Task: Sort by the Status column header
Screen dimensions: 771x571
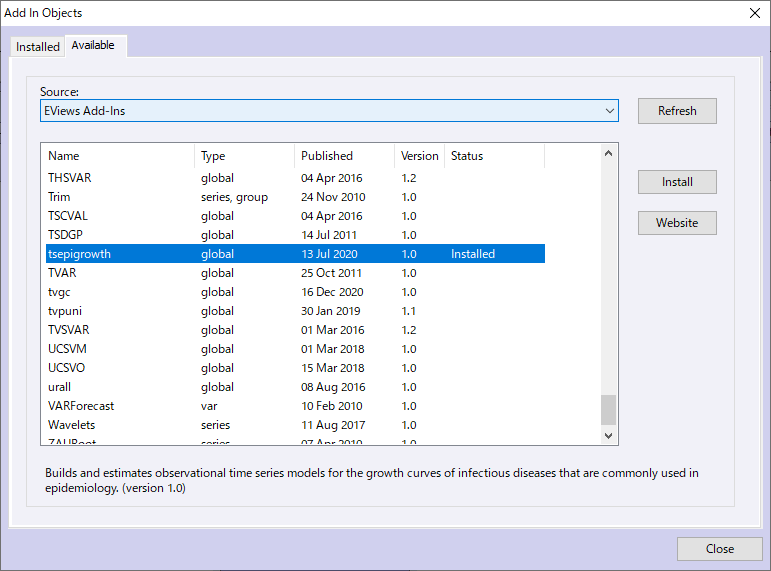Action: tap(495, 156)
